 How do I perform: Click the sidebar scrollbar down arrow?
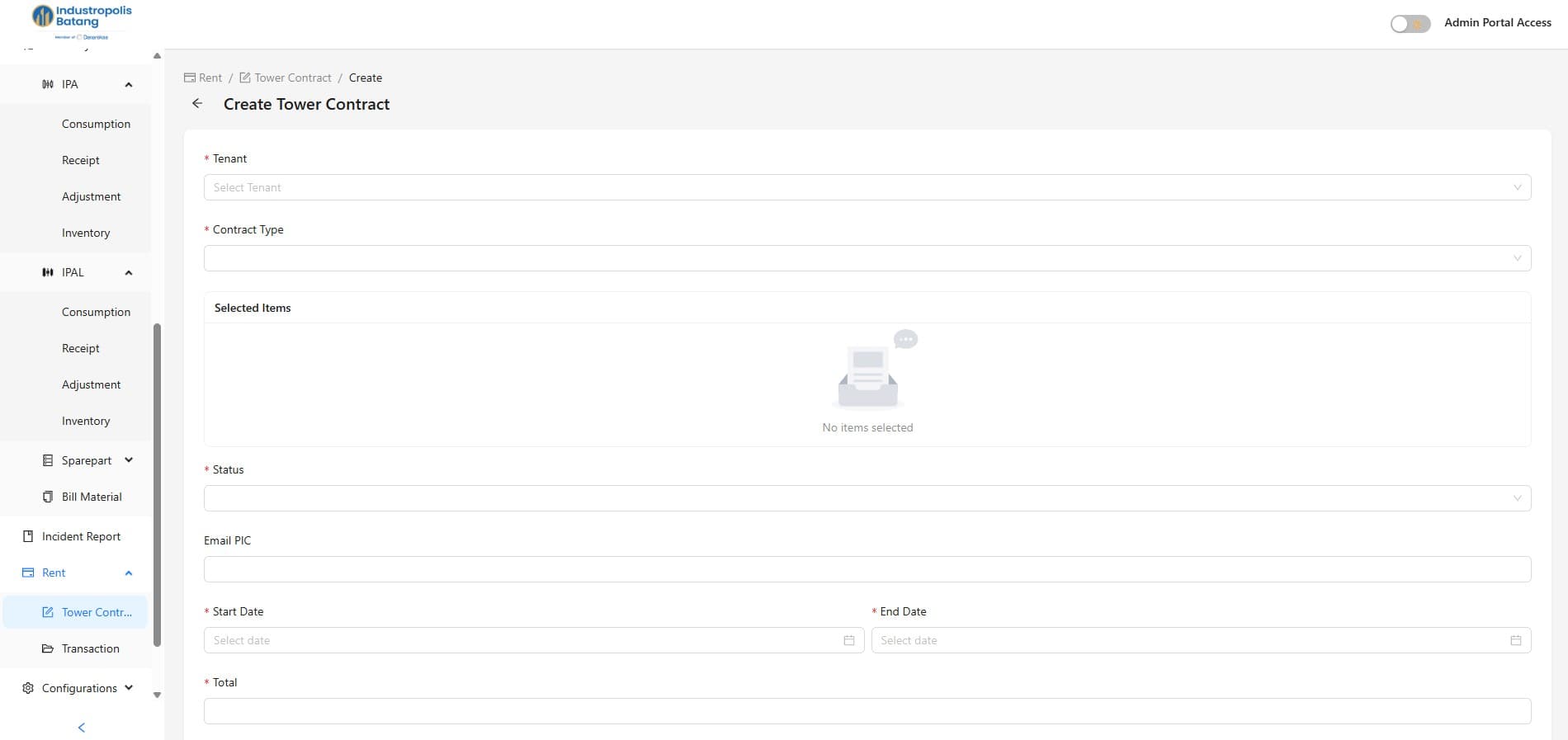(x=157, y=695)
